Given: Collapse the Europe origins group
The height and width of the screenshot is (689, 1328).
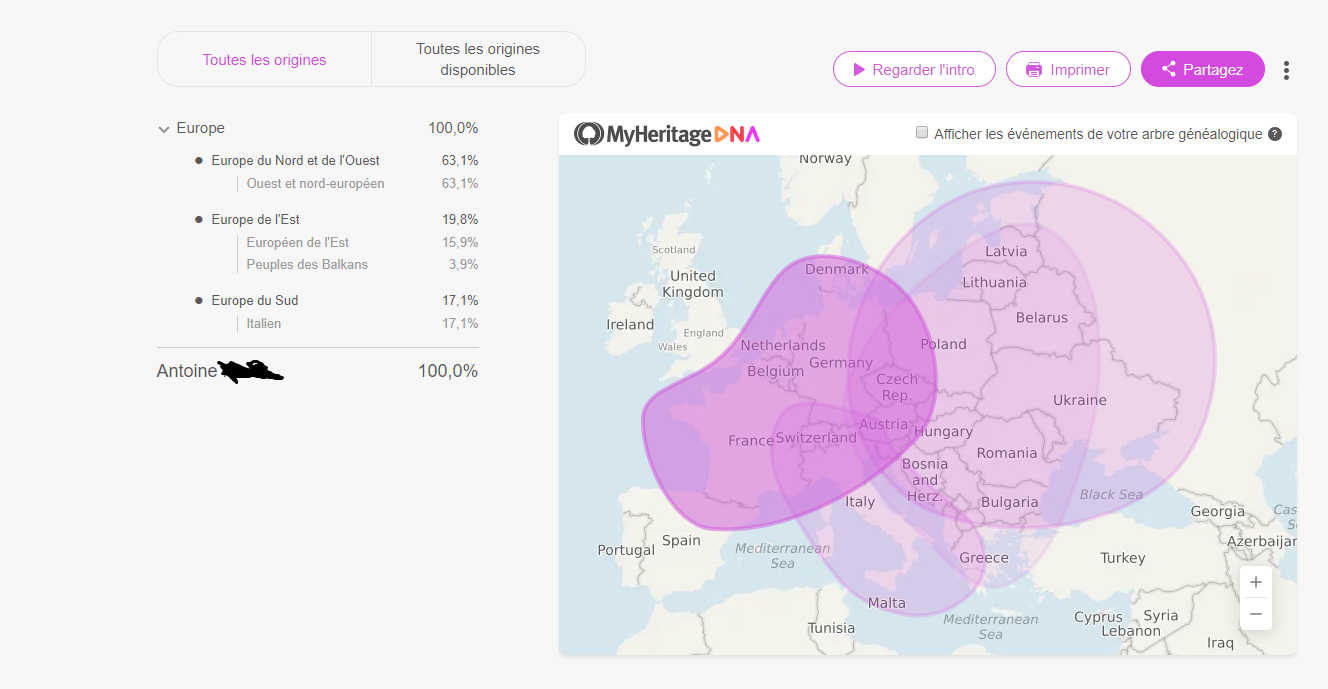Looking at the screenshot, I should (x=164, y=129).
